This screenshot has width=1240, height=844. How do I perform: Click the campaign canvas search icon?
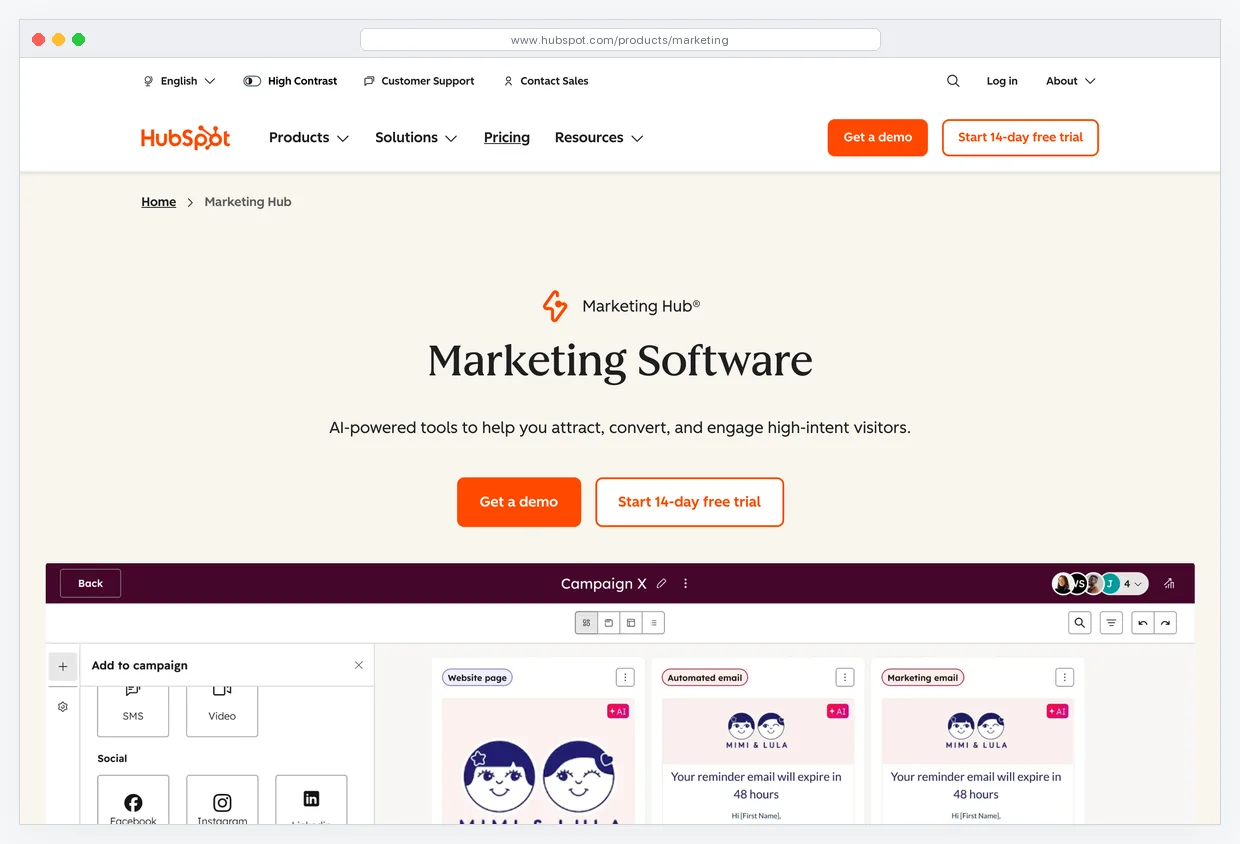(x=1080, y=623)
